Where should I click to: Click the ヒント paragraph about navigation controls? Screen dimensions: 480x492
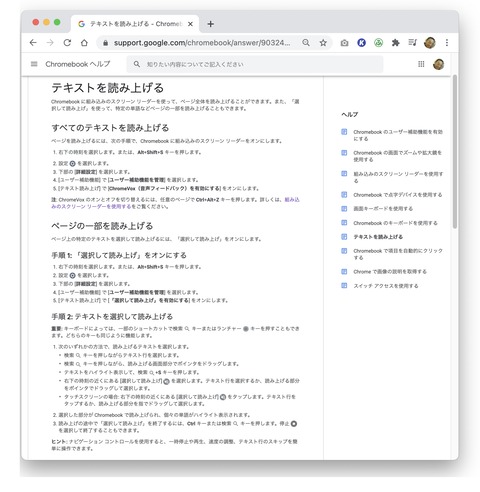point(174,445)
